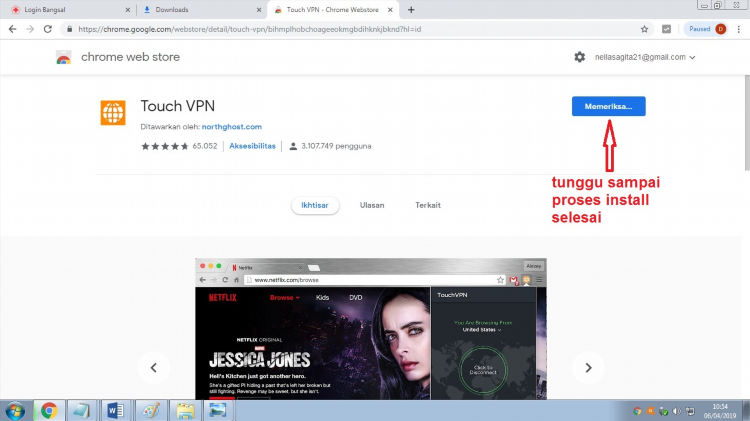The width and height of the screenshot is (750, 421).
Task: Click the address bar URL
Action: pos(250,29)
